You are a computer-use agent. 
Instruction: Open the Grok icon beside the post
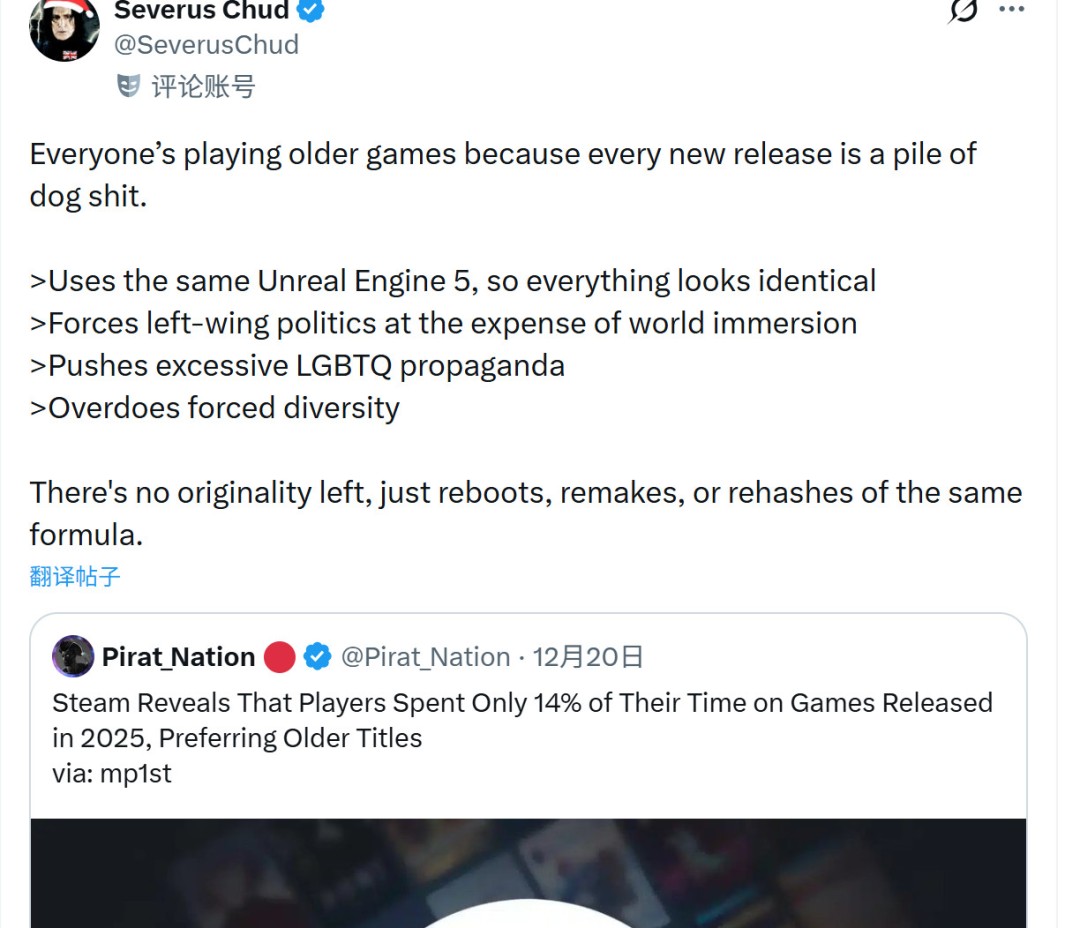click(x=963, y=11)
